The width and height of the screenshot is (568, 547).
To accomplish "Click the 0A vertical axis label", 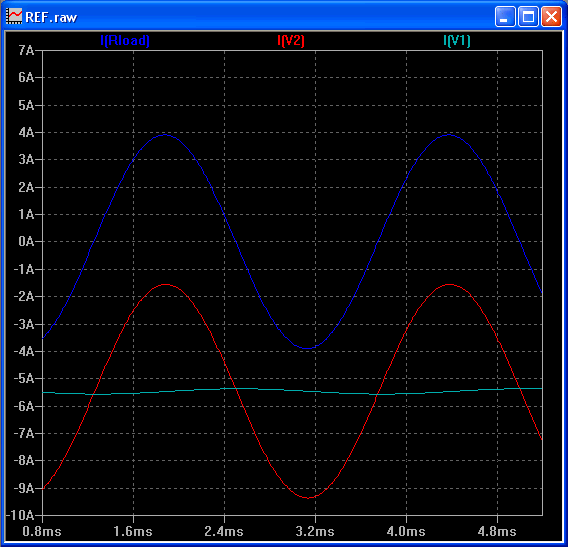I will [26, 241].
